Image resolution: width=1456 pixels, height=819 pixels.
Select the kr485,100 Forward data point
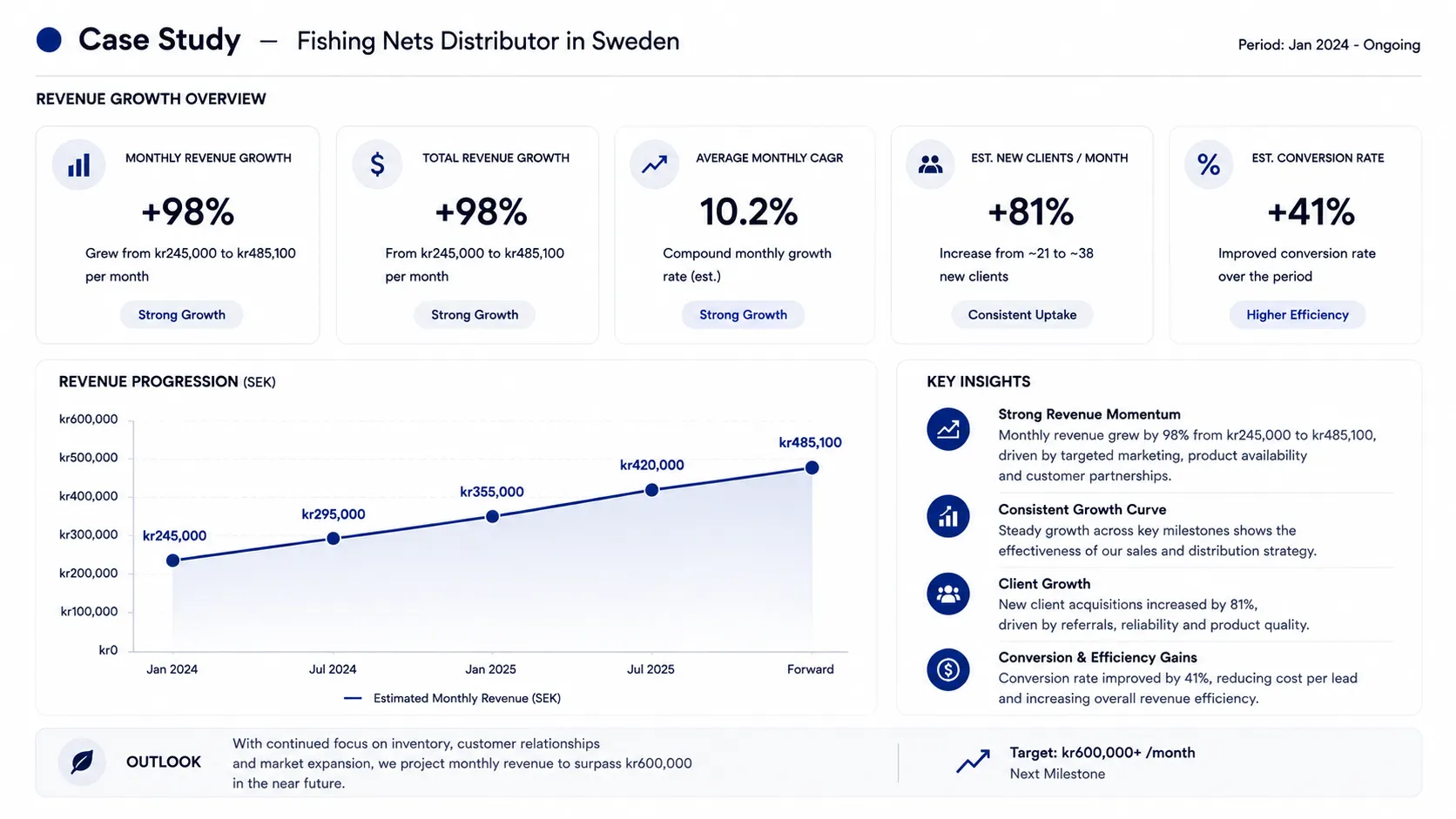coord(812,467)
